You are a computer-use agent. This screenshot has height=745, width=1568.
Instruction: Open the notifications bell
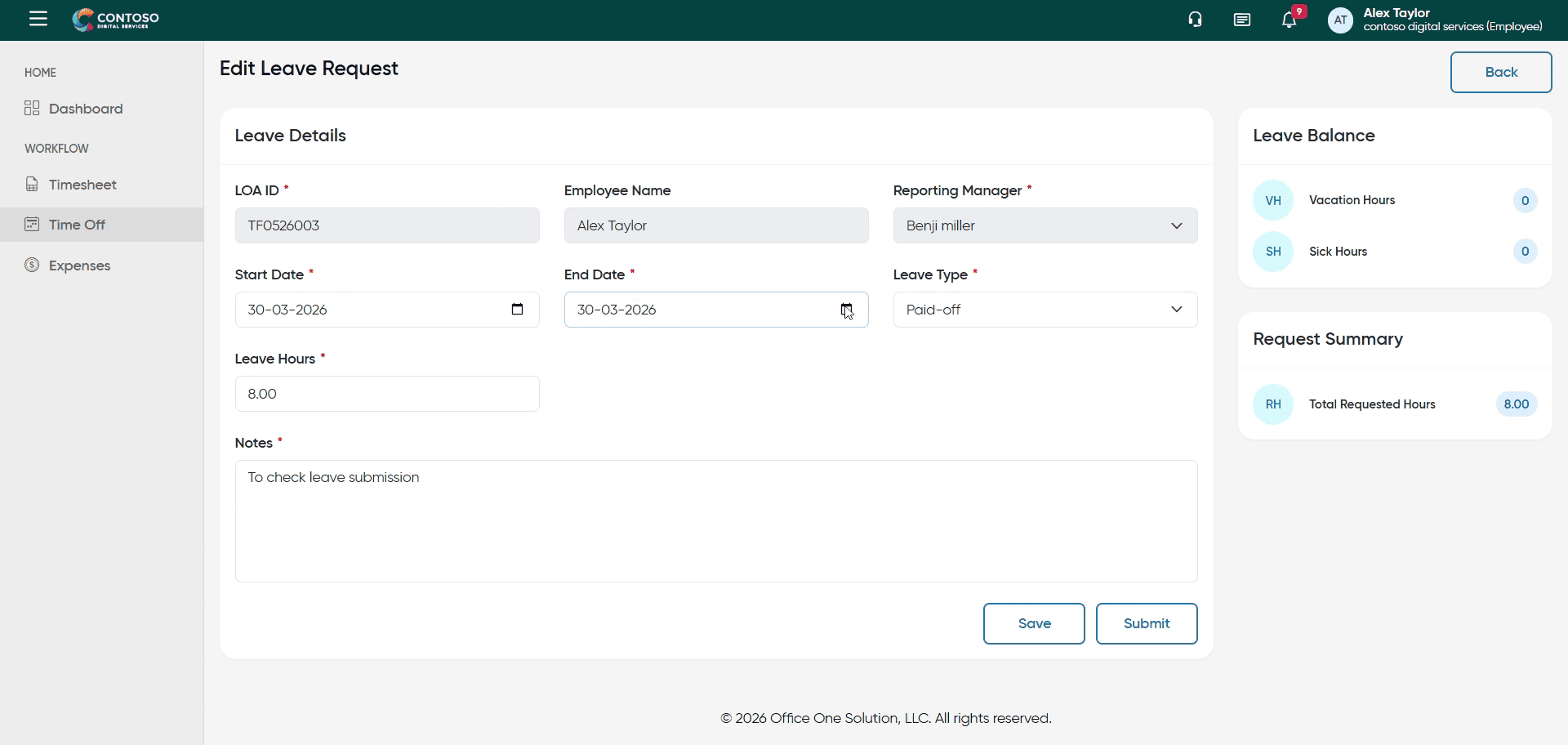tap(1289, 20)
